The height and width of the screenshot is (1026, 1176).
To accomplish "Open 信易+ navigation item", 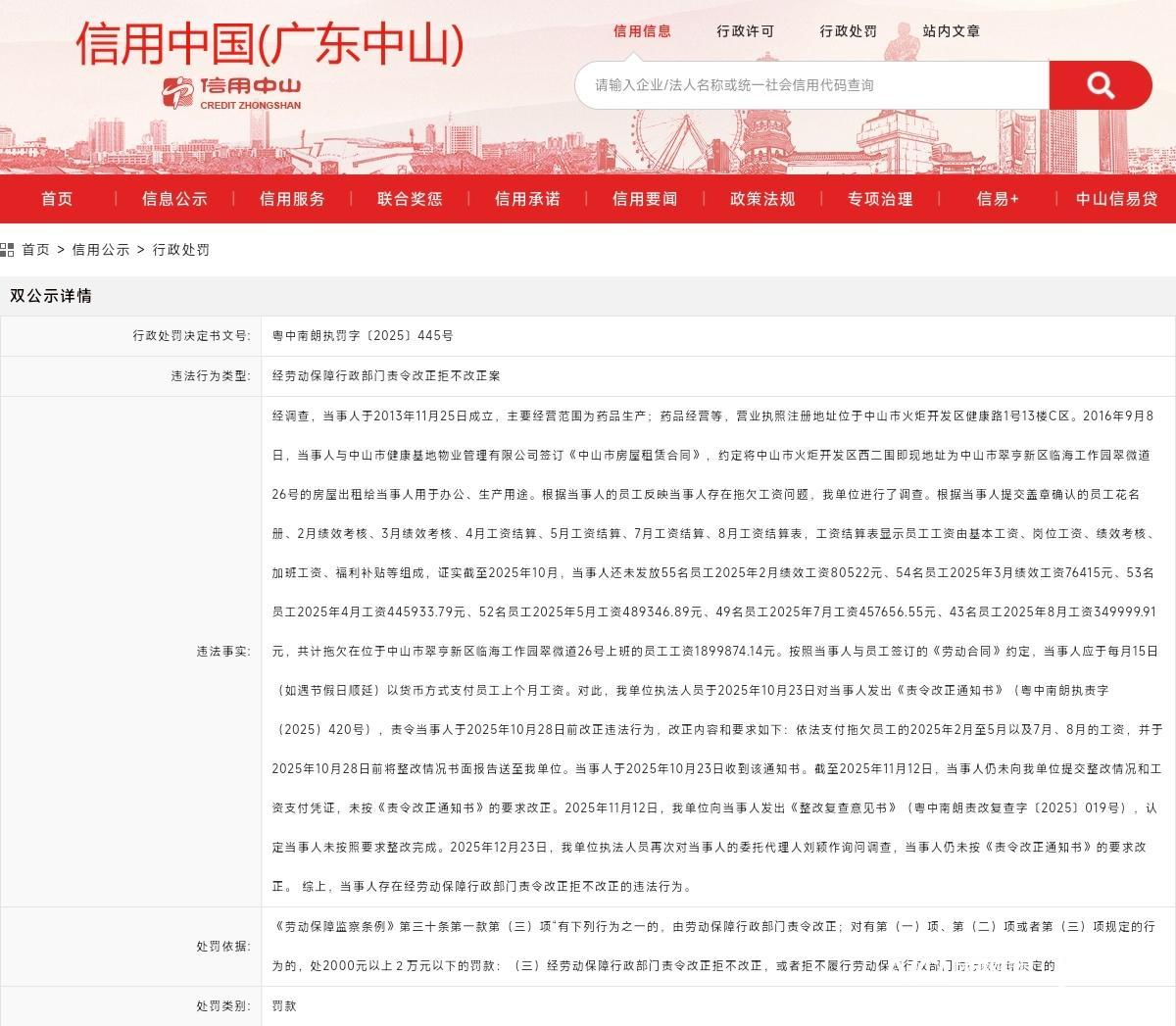I will point(998,199).
